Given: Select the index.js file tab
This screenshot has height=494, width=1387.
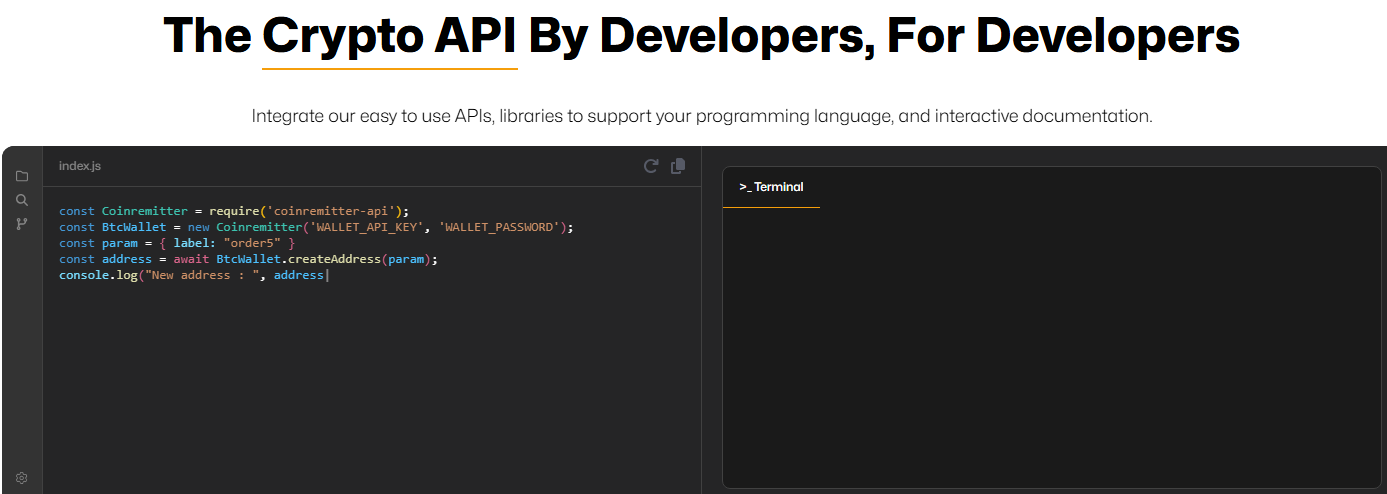Looking at the screenshot, I should [x=80, y=166].
